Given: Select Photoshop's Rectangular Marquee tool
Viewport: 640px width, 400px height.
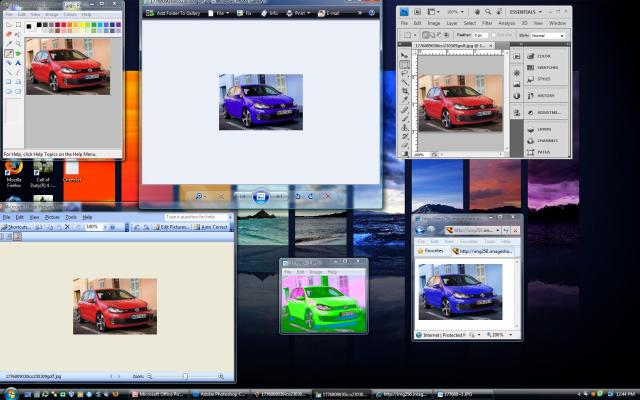Looking at the screenshot, I should (x=404, y=64).
